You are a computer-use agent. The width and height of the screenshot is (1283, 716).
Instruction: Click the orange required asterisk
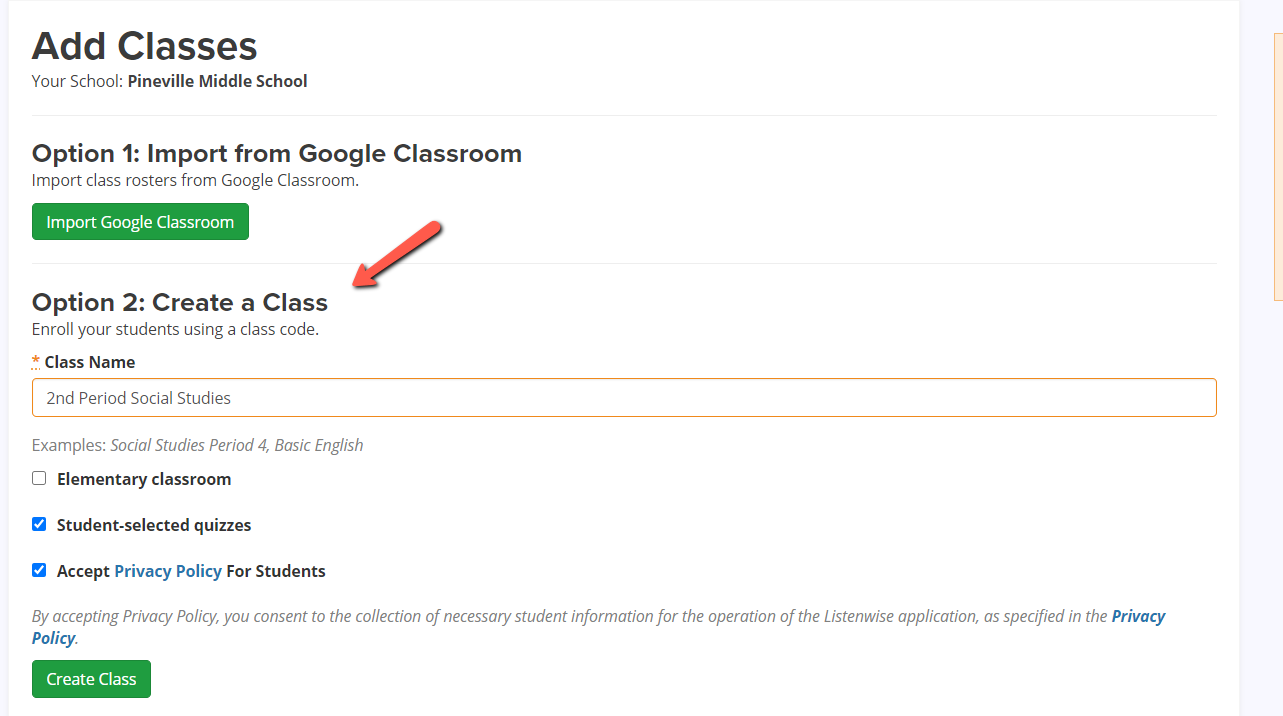click(36, 361)
